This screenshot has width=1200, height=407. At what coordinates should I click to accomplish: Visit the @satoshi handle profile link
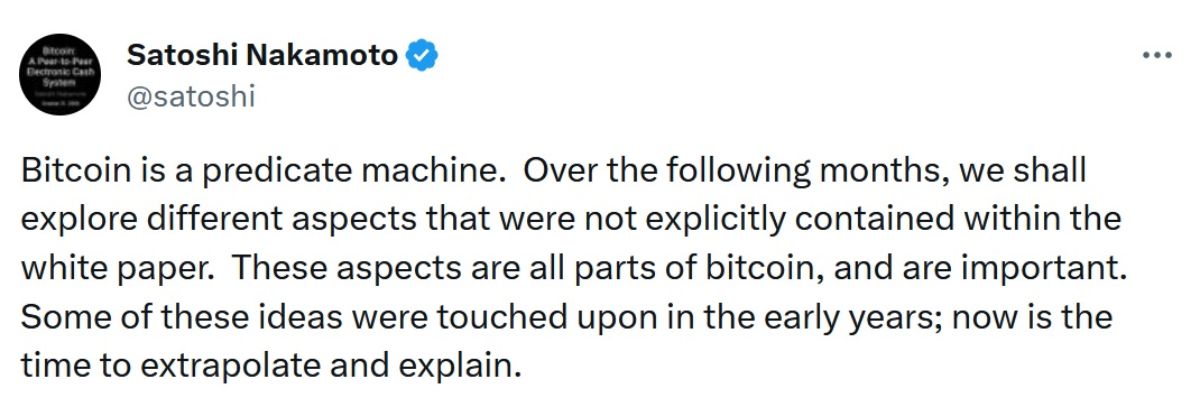click(x=192, y=98)
